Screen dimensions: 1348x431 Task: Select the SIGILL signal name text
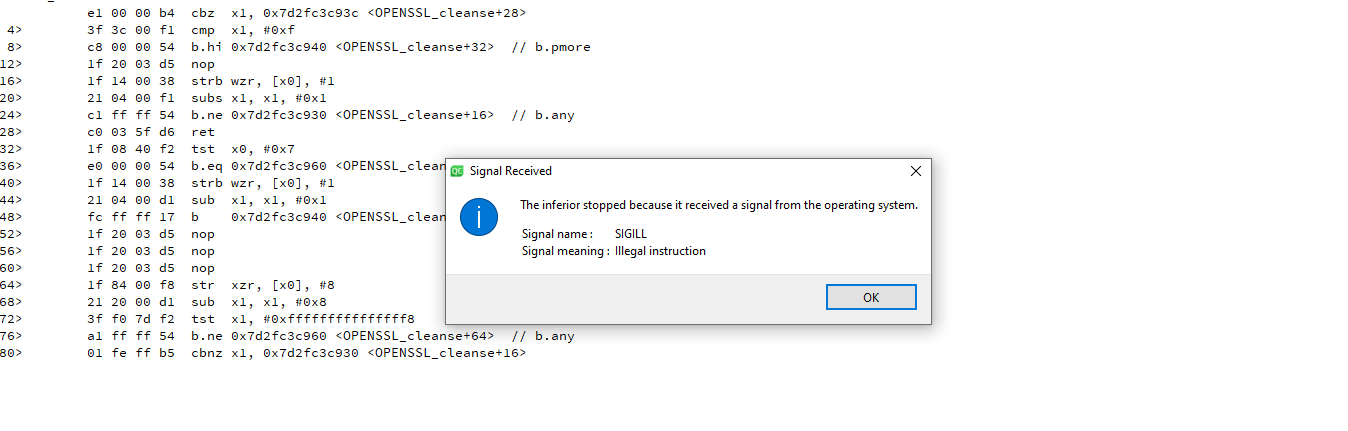(x=630, y=234)
